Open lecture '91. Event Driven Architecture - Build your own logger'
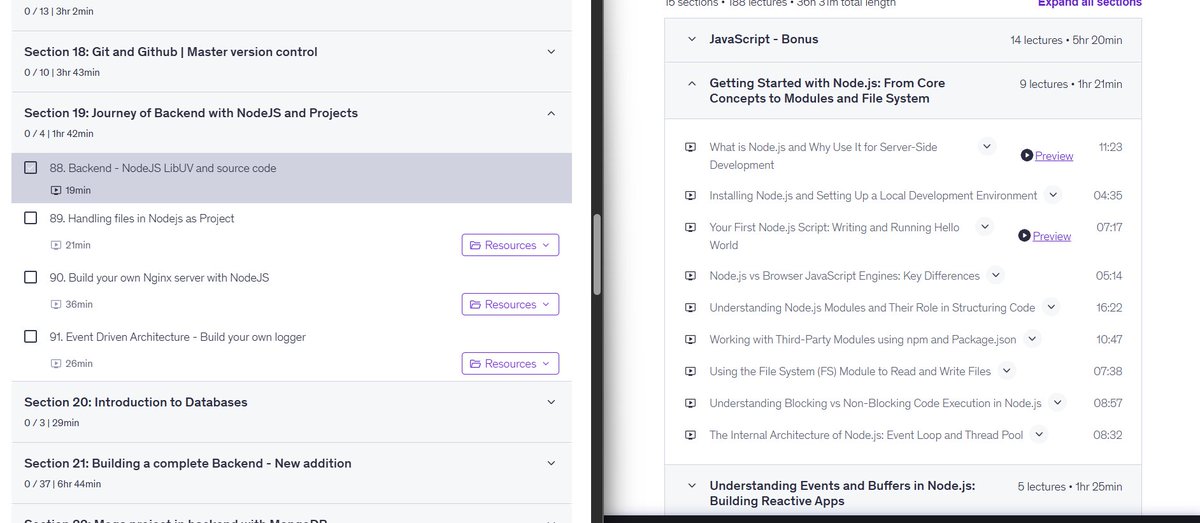Screen dimensions: 1200x523 coord(178,337)
